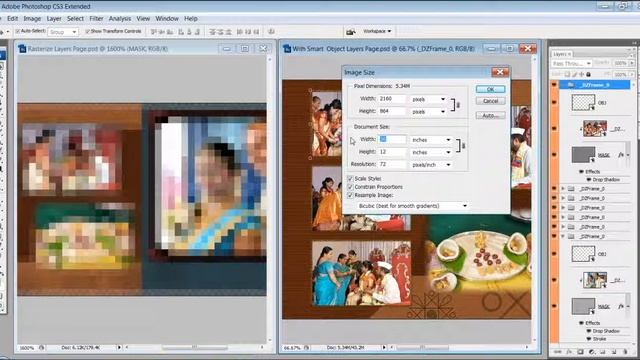Click the Auto... button
640x360 pixels.
[x=490, y=116]
